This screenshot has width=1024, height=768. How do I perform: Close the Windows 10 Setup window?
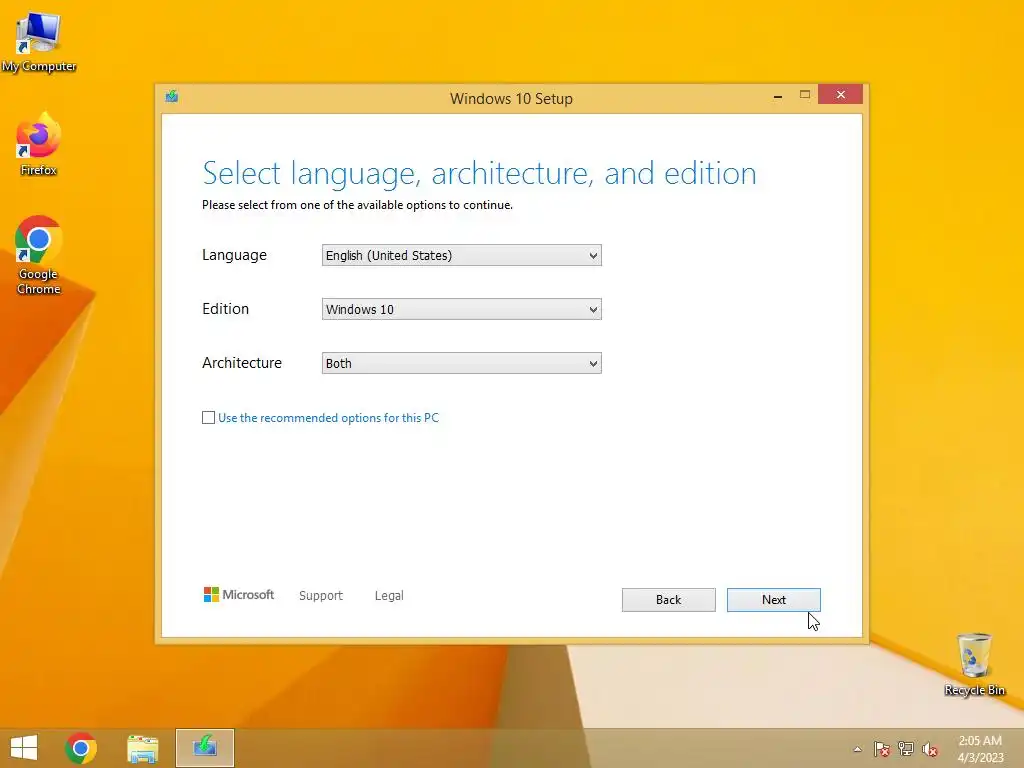(840, 95)
